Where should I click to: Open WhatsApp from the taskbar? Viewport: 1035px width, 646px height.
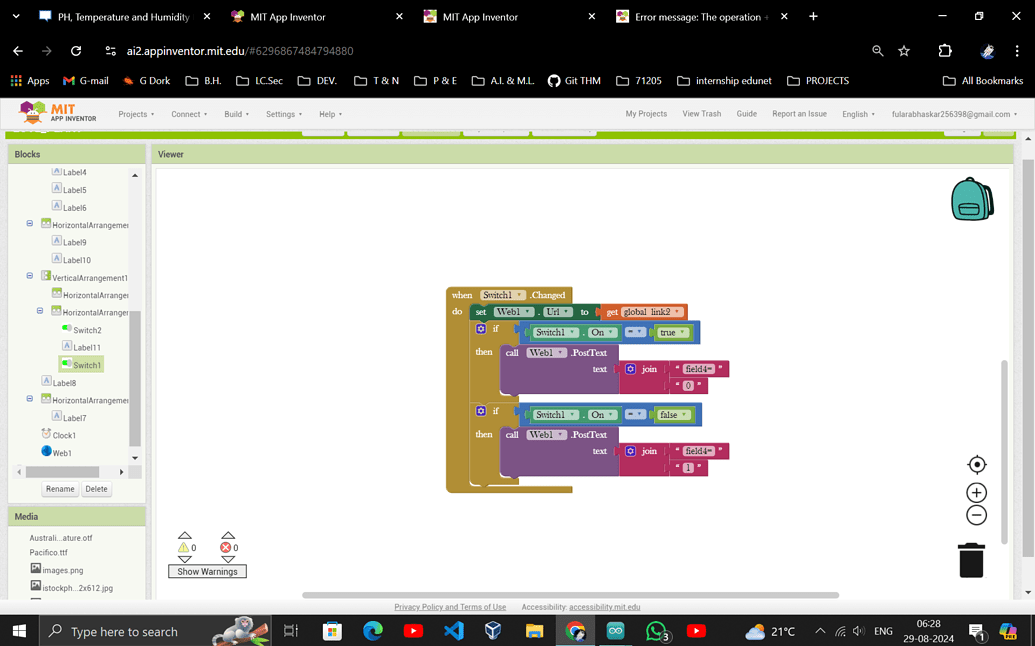pos(655,631)
